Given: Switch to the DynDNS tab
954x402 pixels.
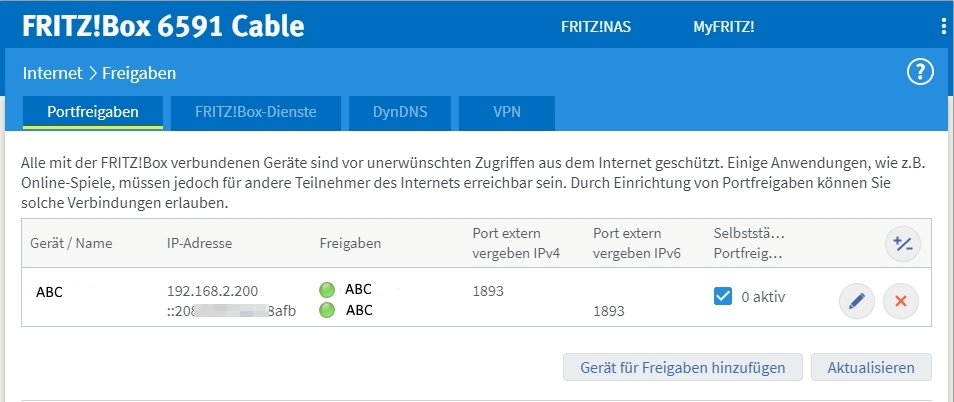Looking at the screenshot, I should tap(400, 112).
